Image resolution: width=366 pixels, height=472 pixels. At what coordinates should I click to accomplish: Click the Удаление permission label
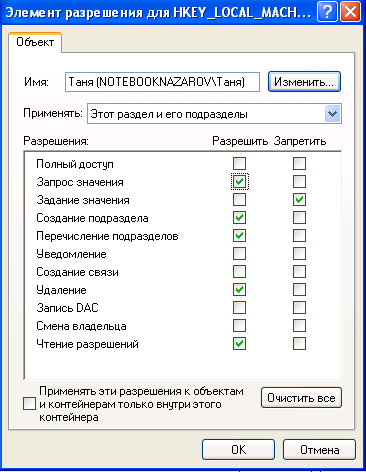61,290
